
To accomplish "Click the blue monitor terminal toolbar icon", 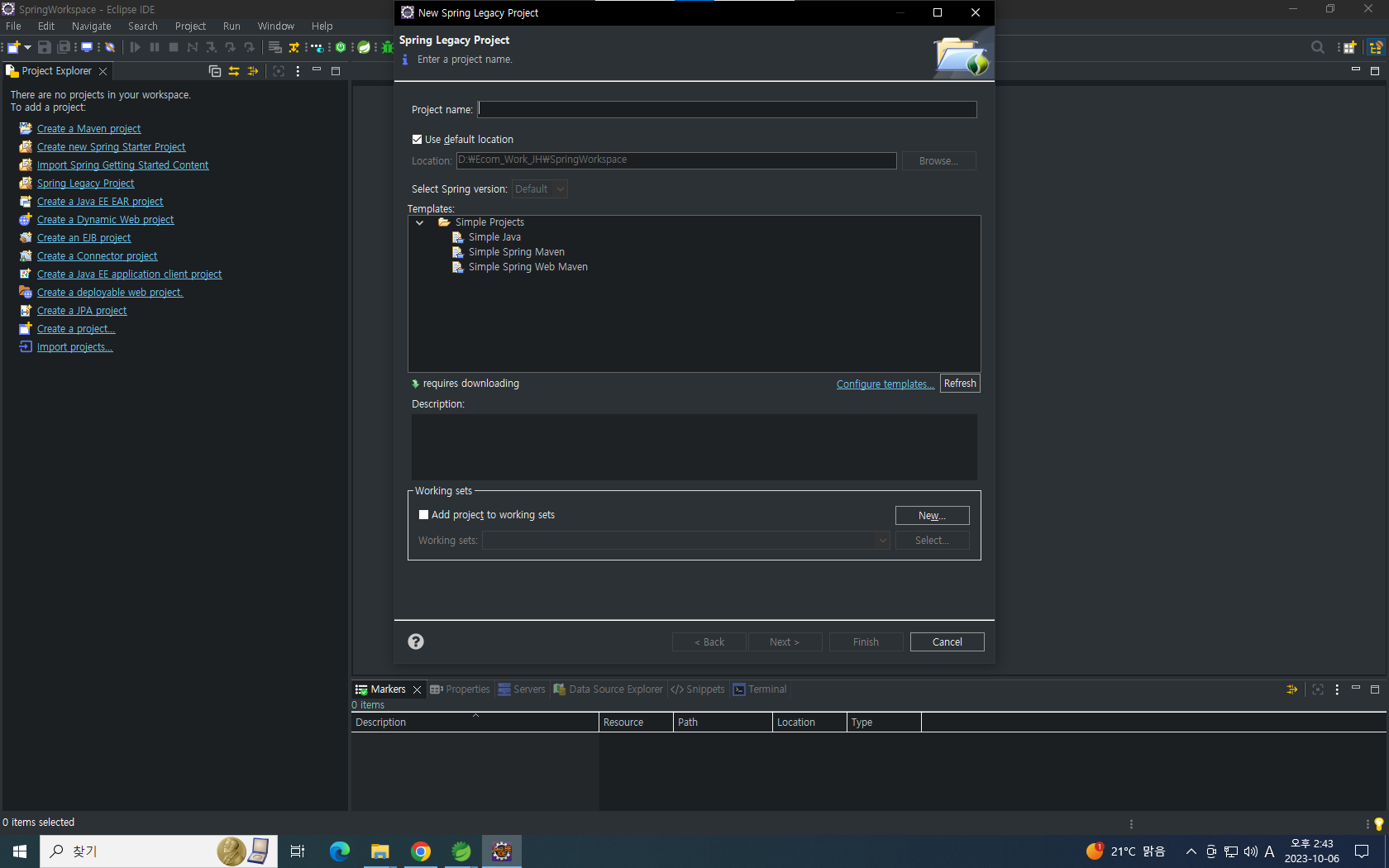I will [x=86, y=47].
